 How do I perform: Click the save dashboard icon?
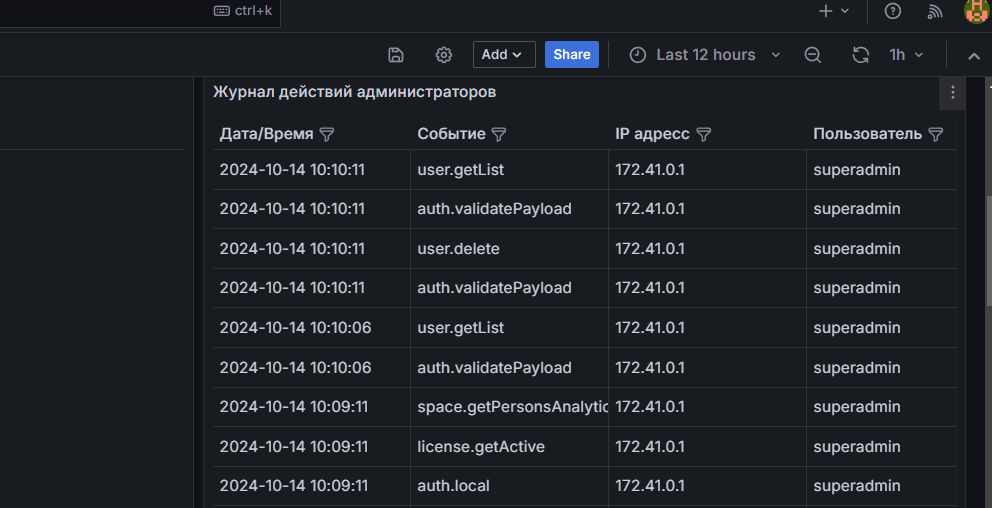tap(396, 55)
